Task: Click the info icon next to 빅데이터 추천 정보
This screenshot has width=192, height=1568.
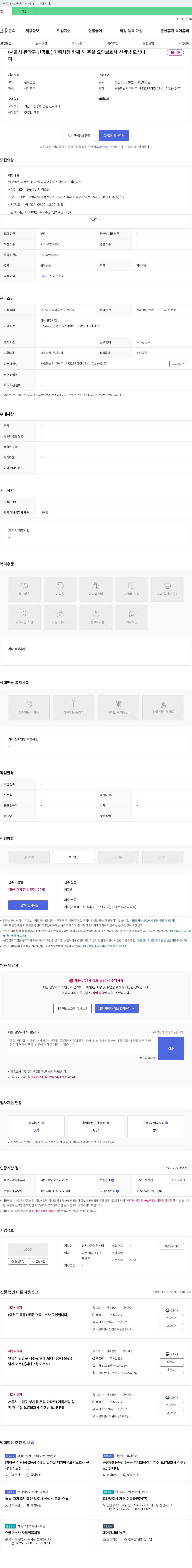Action: click(x=32, y=1443)
